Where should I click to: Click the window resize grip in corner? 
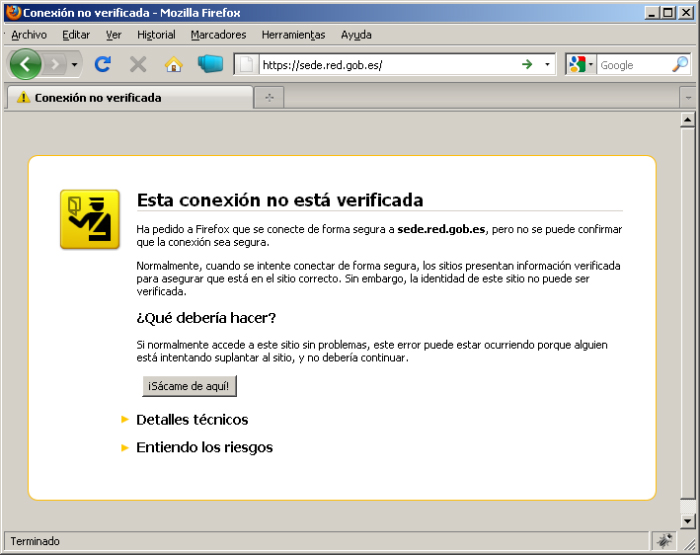coord(690,543)
